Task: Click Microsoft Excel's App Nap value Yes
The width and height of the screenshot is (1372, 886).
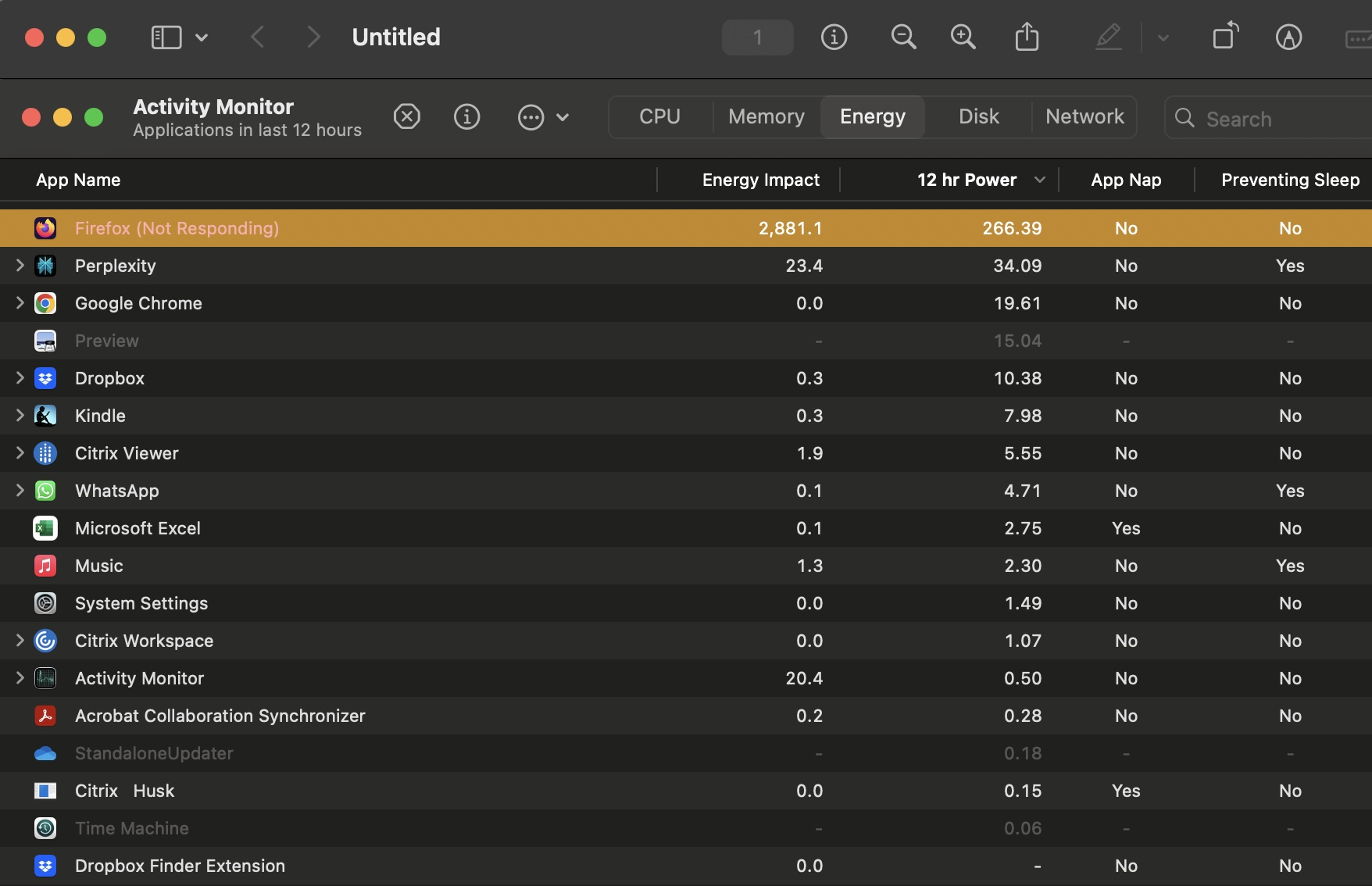Action: pyautogui.click(x=1126, y=528)
